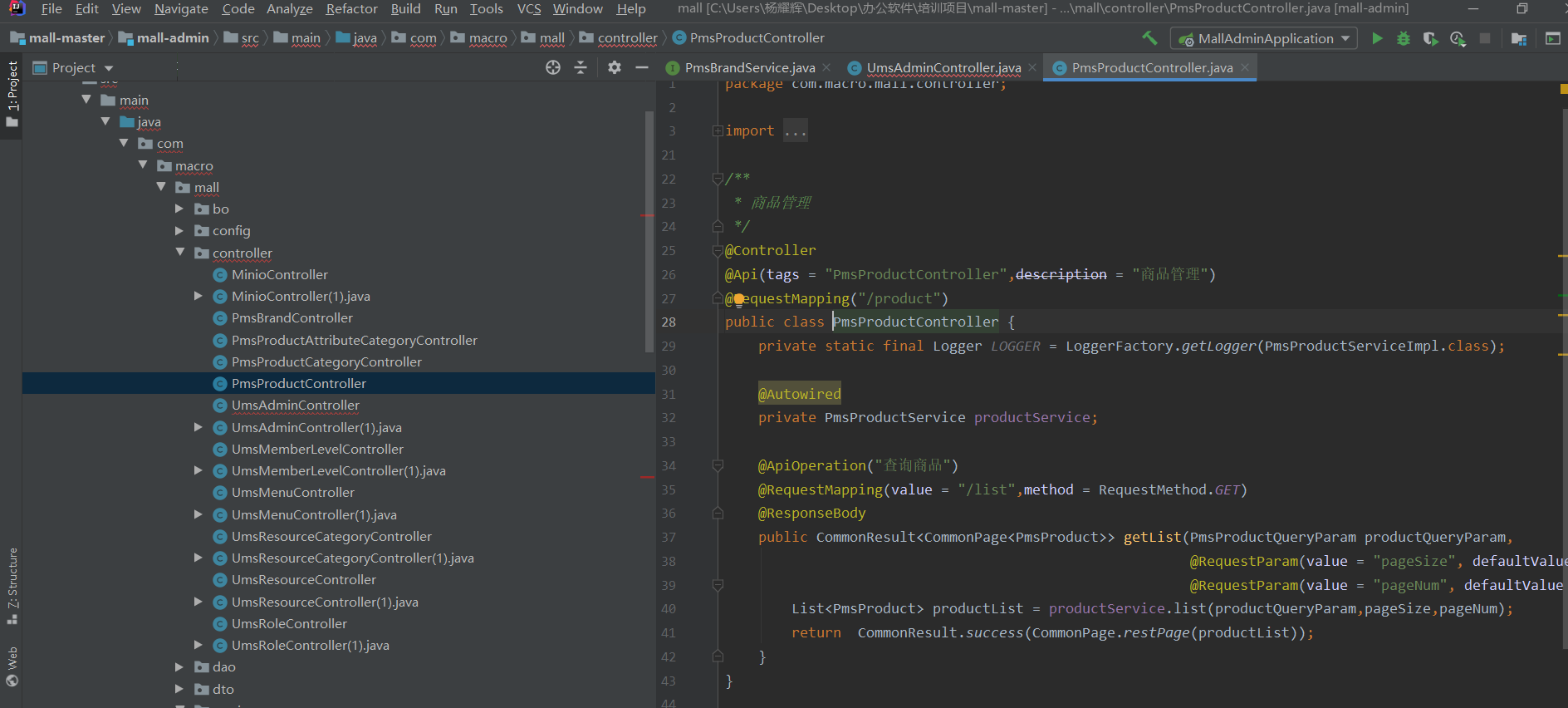Toggle the 1: Project tool window stripe

pos(12,93)
